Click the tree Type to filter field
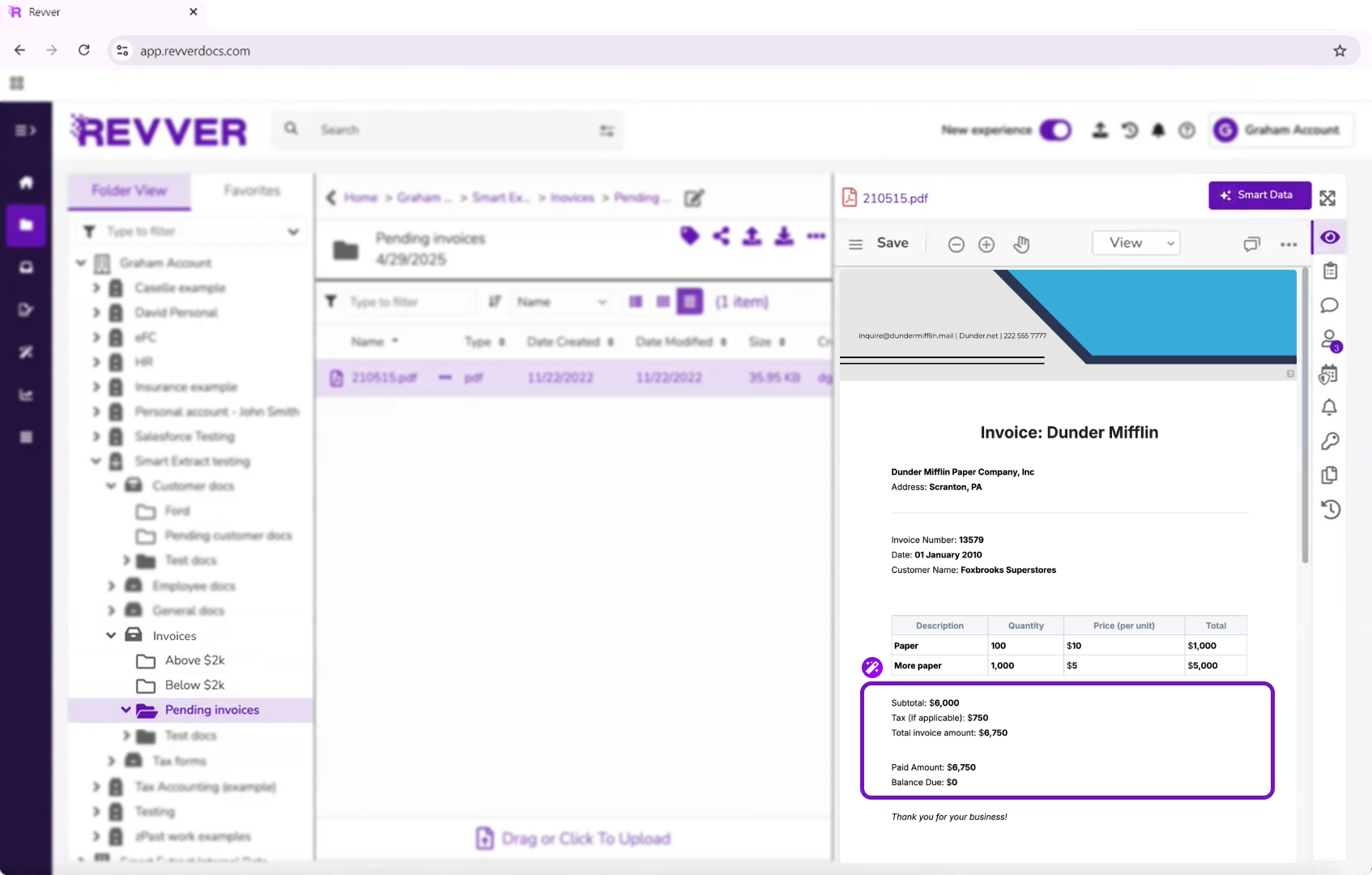 (x=191, y=231)
